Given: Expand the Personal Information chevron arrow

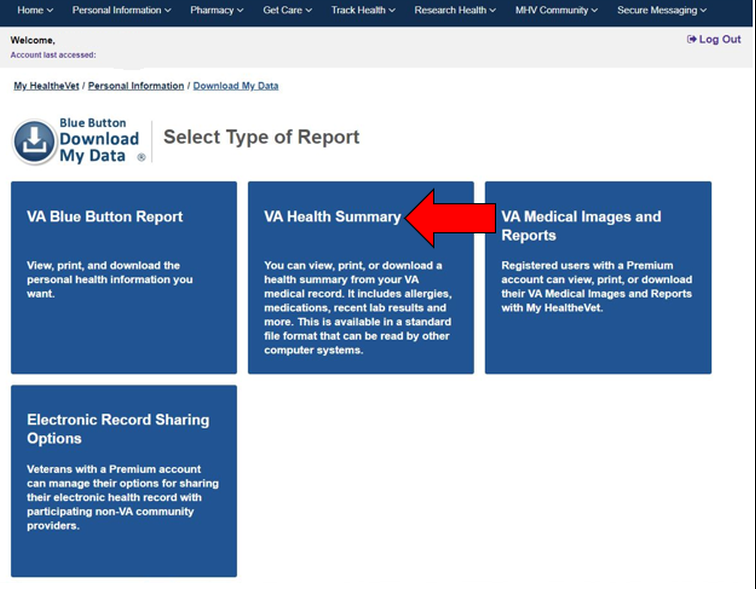Looking at the screenshot, I should click(168, 11).
